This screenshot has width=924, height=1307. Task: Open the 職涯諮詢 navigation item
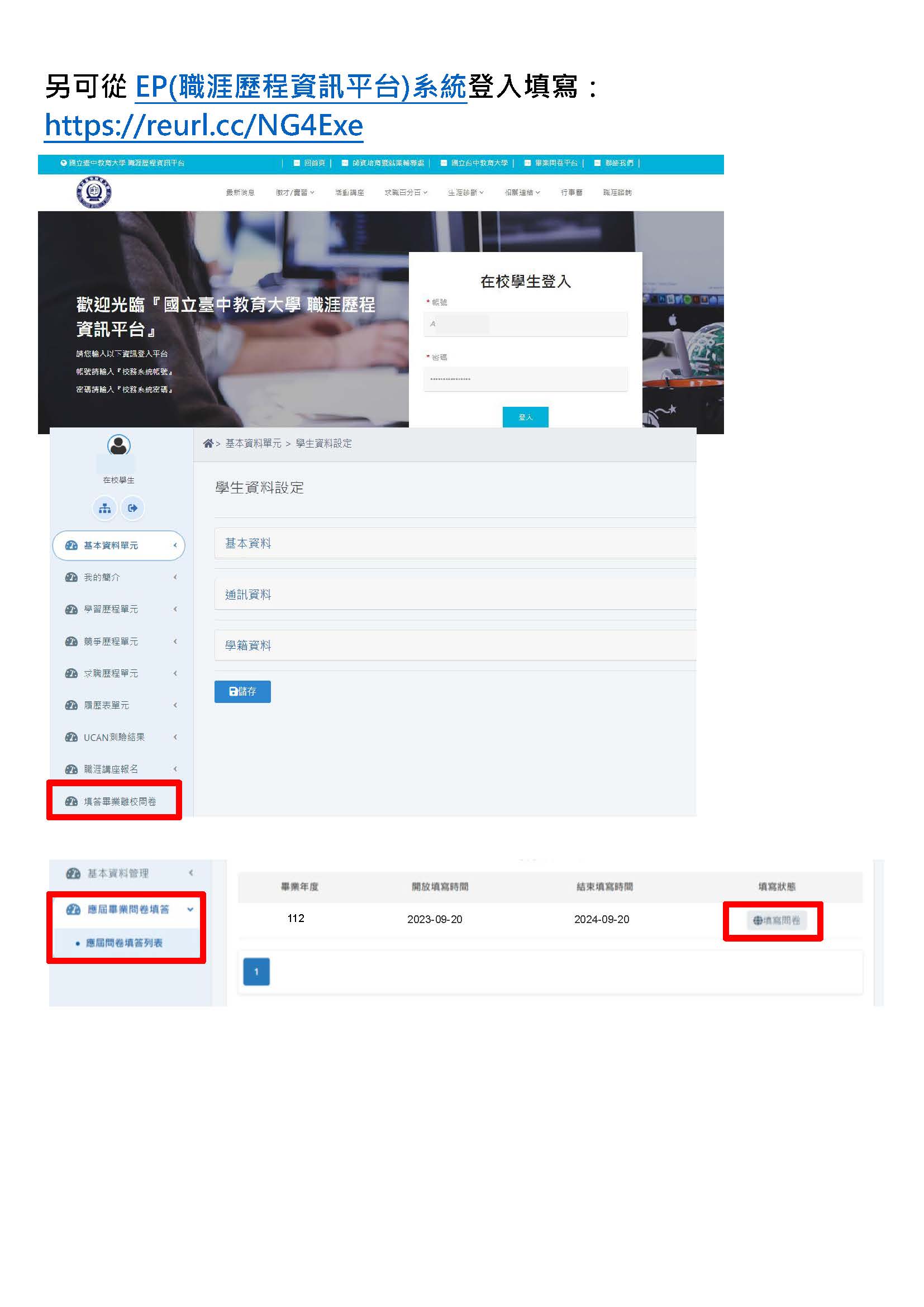[617, 192]
